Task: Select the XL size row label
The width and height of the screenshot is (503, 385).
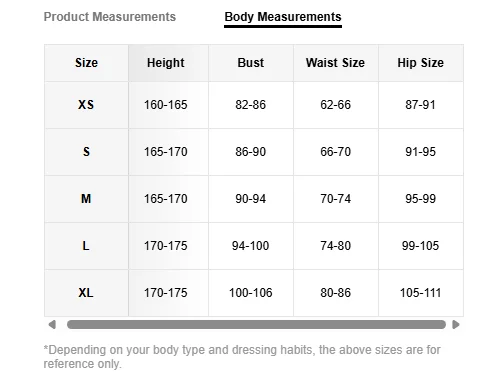Action: pyautogui.click(x=86, y=293)
